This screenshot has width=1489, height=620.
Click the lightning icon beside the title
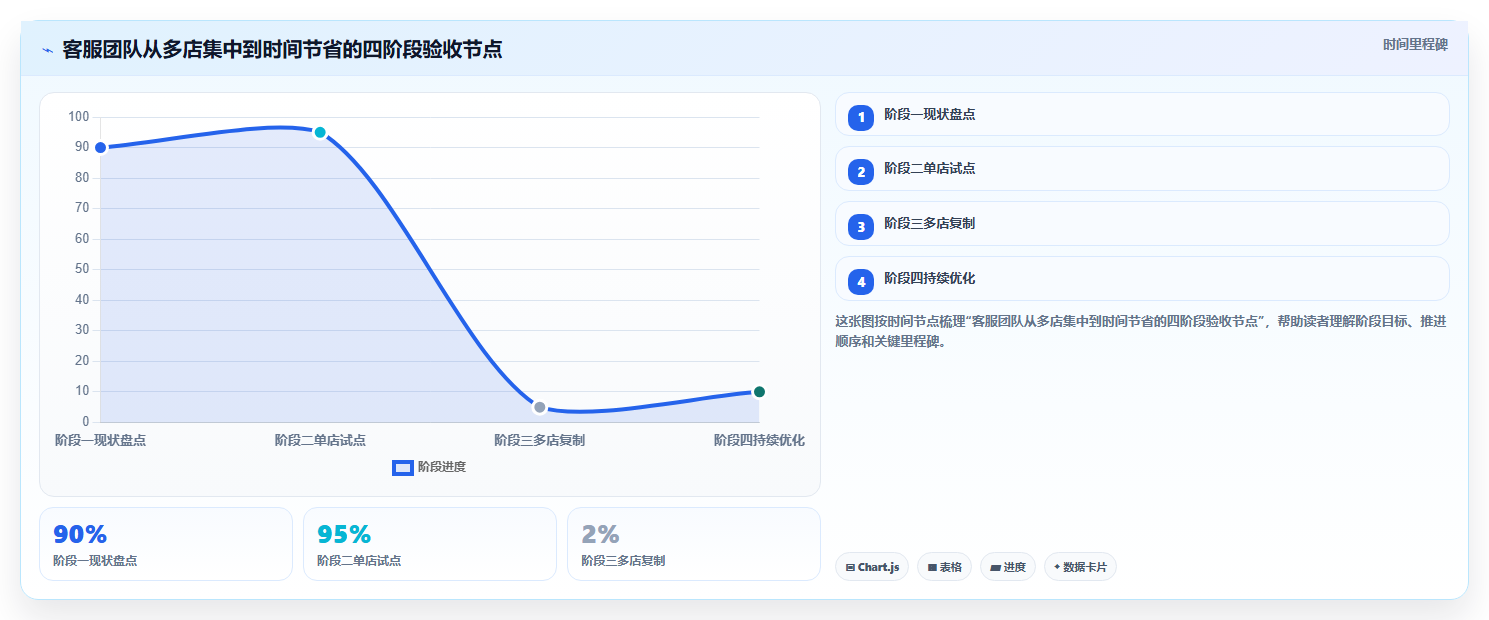(x=47, y=50)
